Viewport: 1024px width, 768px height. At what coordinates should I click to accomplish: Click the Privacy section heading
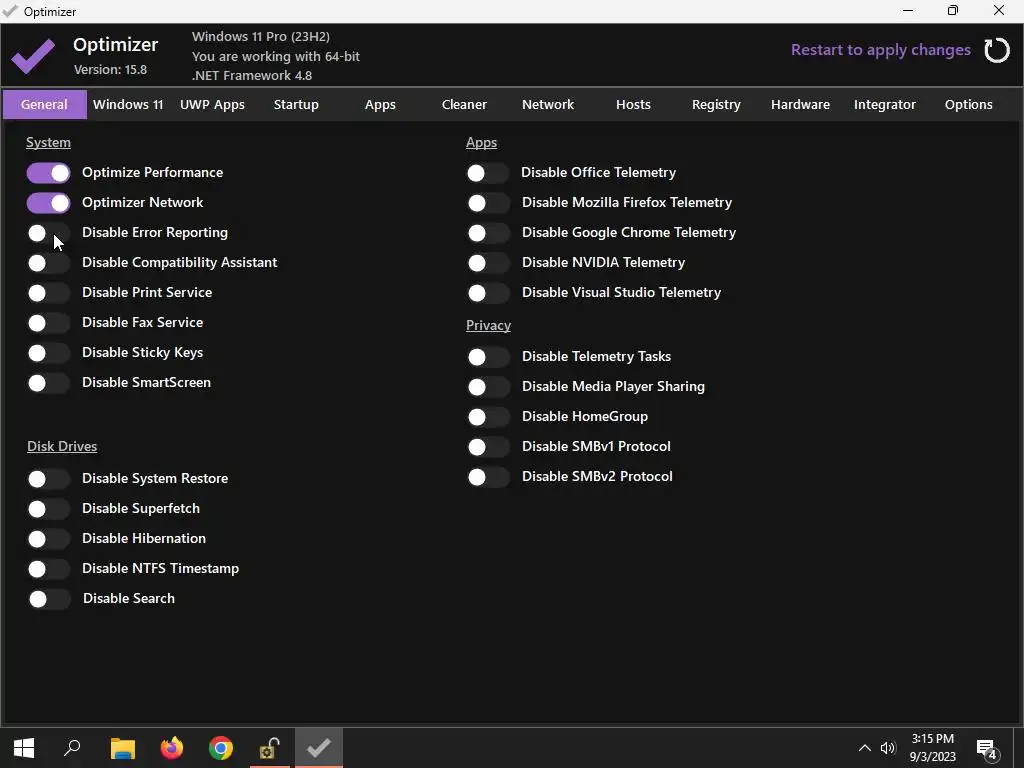pos(488,325)
